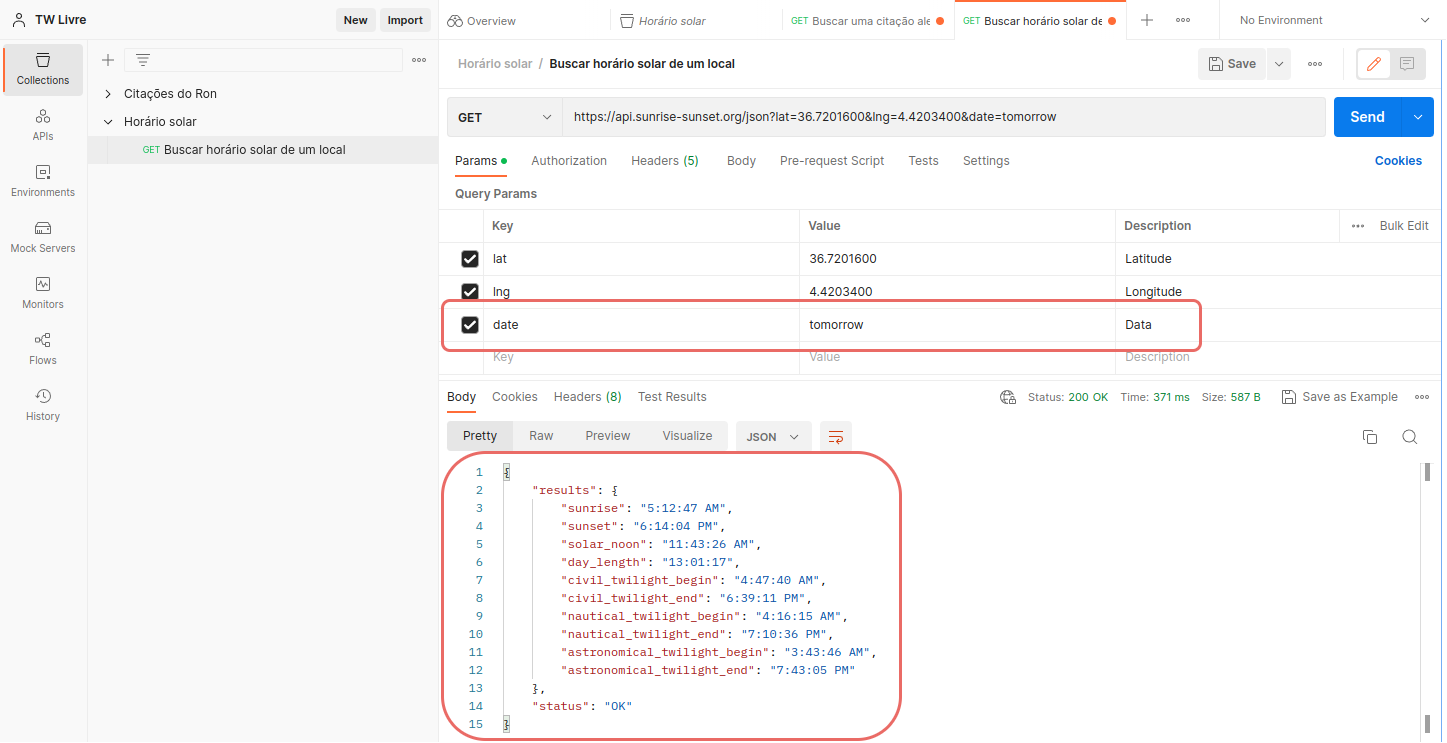Uncheck the lat parameter checkbox
1447x743 pixels.
[x=470, y=259]
